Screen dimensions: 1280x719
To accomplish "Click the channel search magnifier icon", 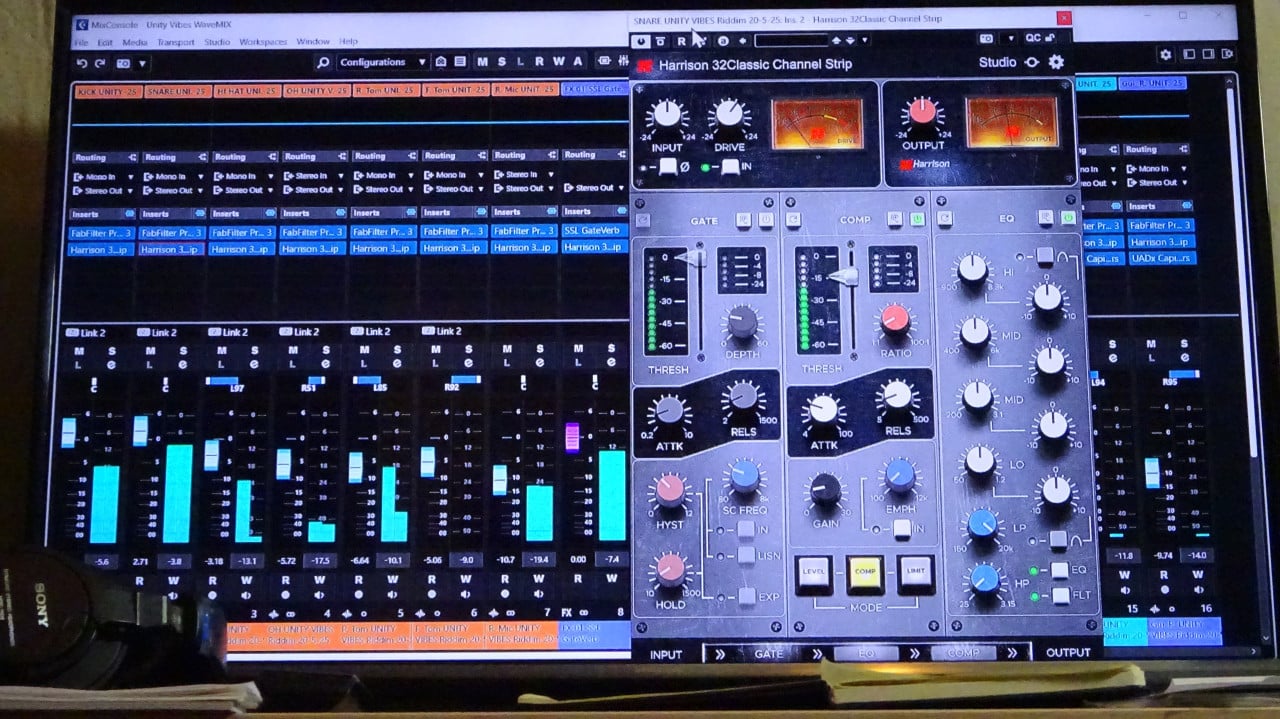I will click(323, 63).
